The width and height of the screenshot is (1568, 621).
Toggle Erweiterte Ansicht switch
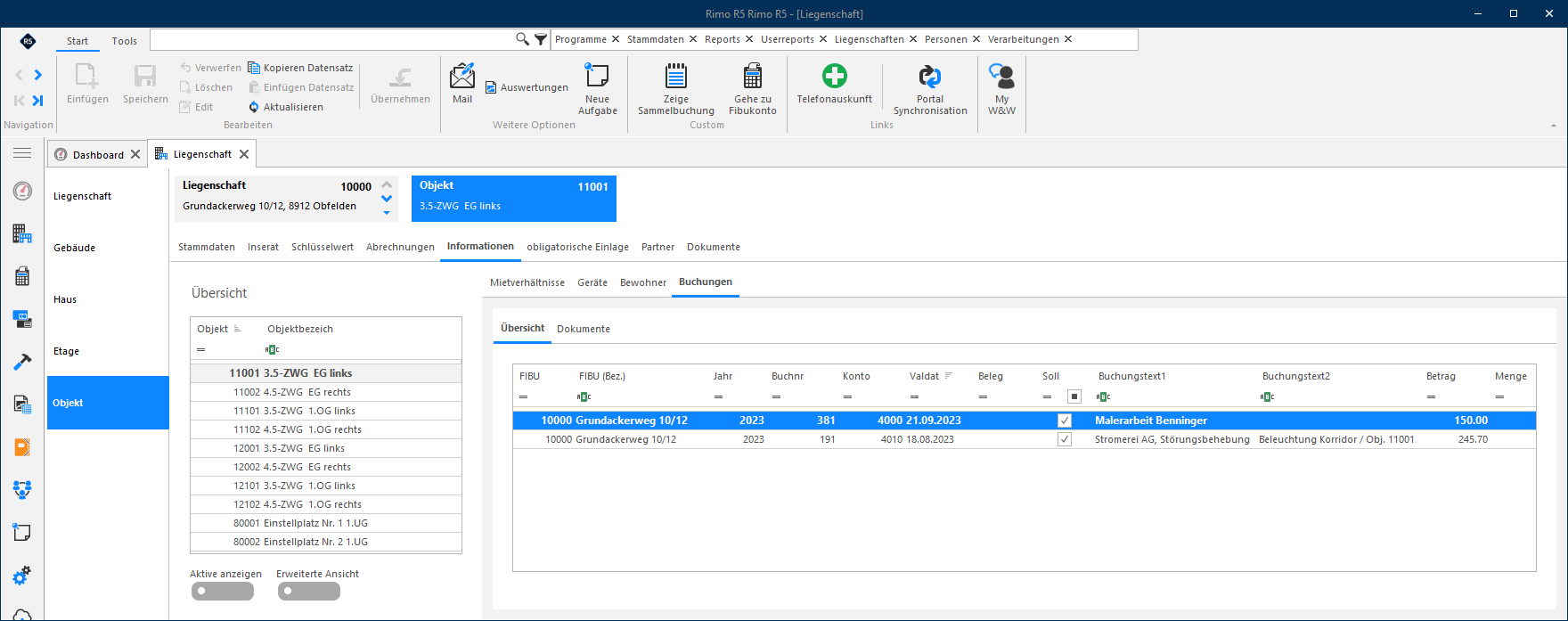tap(309, 591)
